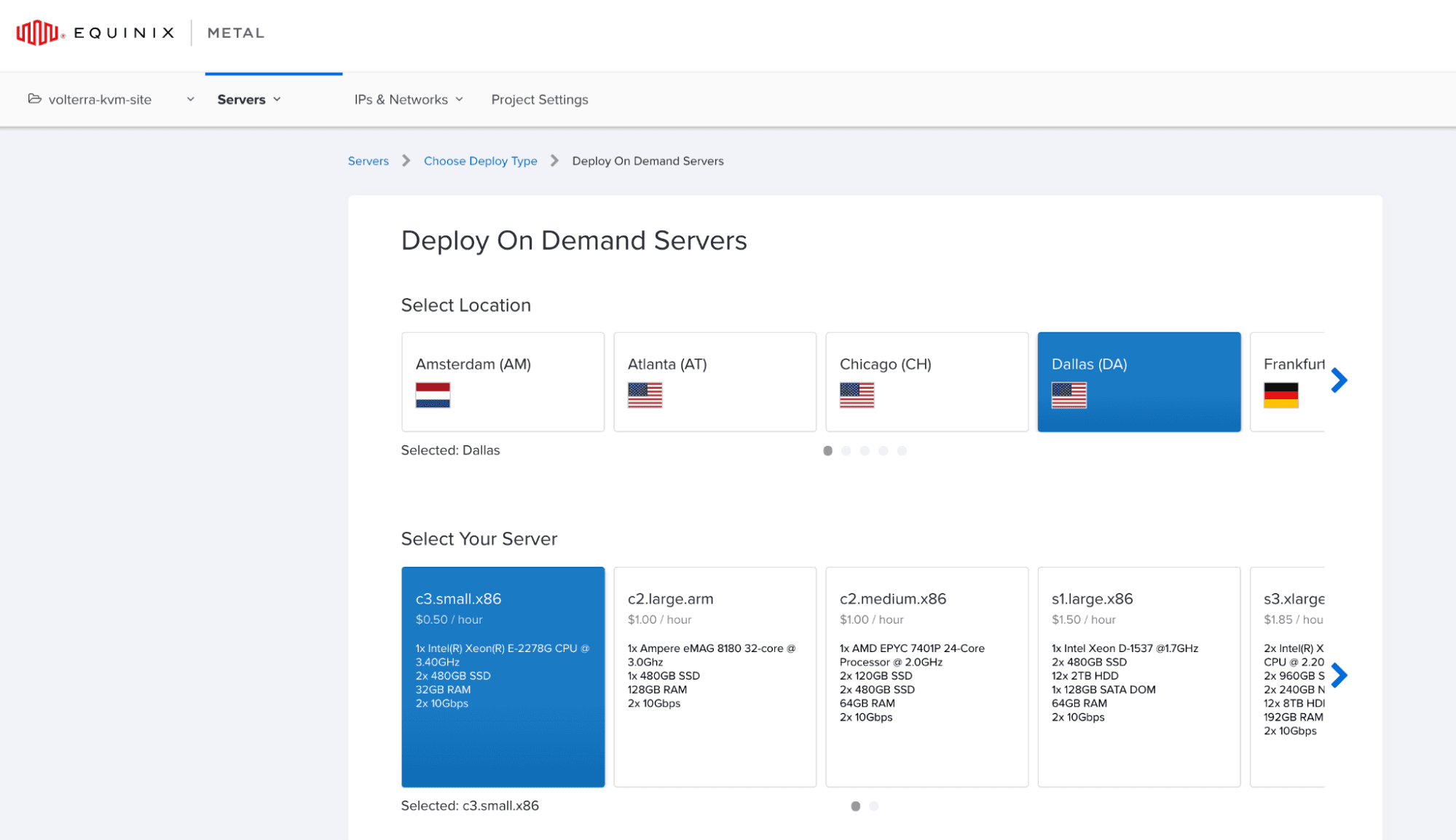Image resolution: width=1456 pixels, height=840 pixels.
Task: Open Project Settings tab
Action: click(x=539, y=100)
